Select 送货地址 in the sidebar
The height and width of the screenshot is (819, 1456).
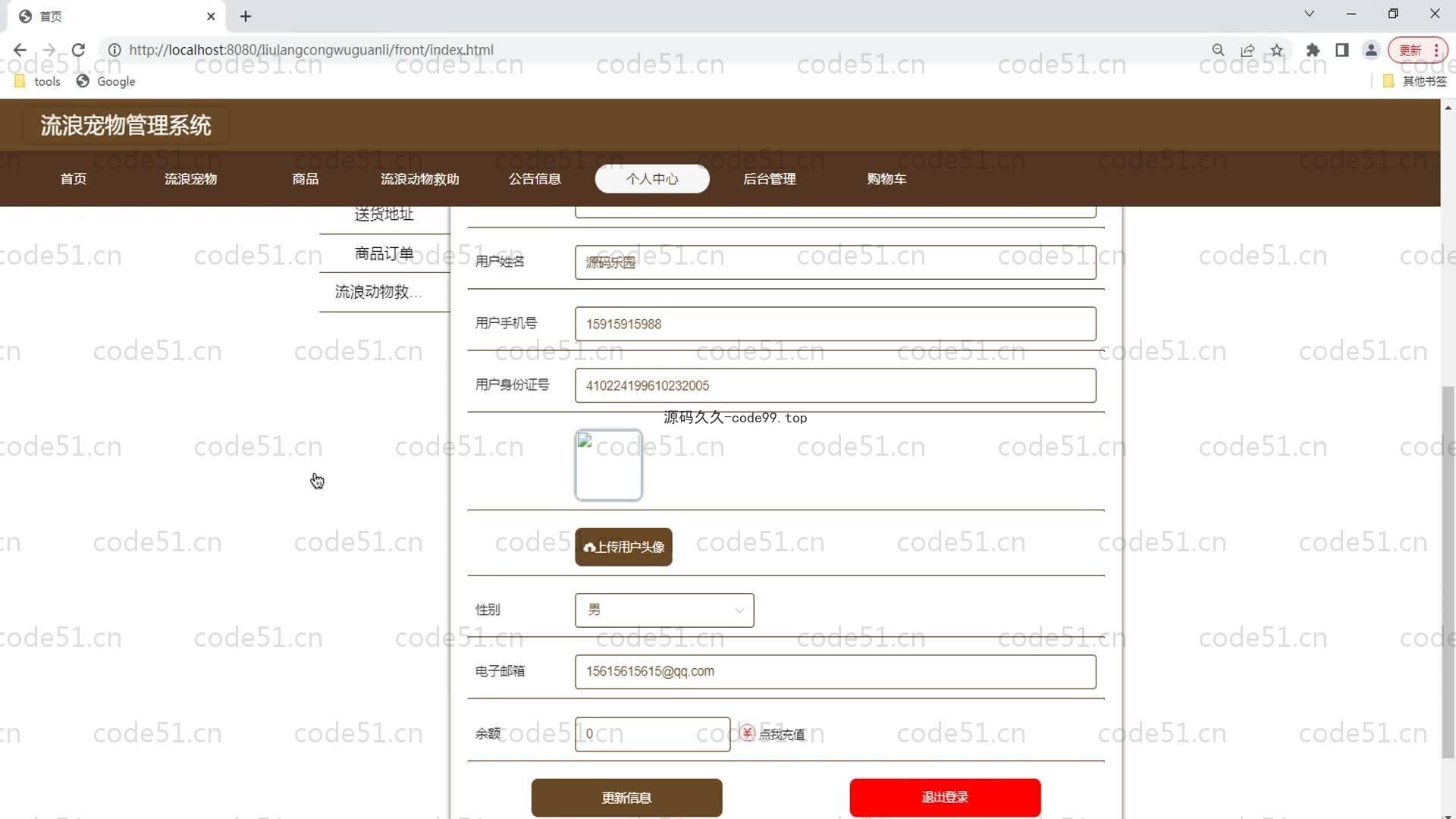384,215
